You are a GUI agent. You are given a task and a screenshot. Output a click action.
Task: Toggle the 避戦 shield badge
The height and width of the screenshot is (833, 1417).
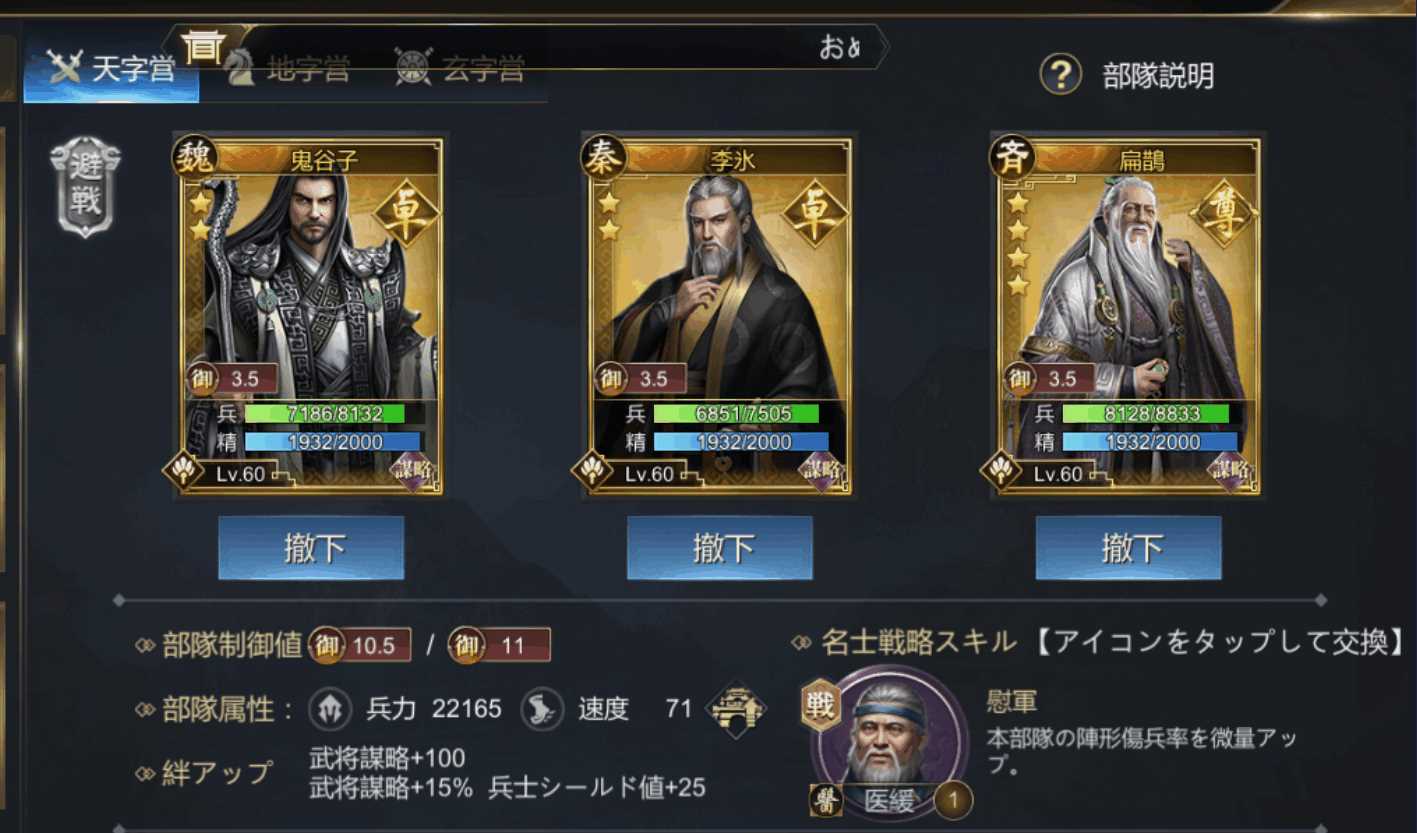(85, 187)
